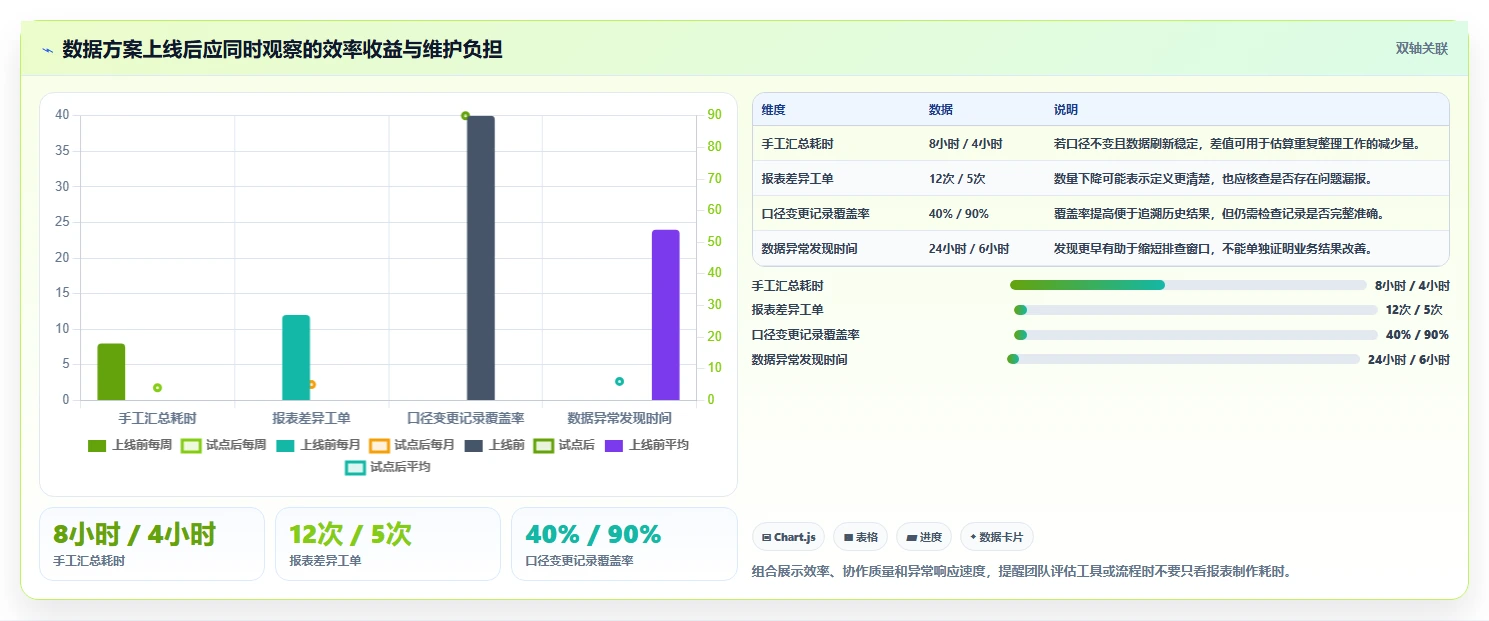Click the 双轴关联 label in the header
The image size is (1489, 621).
[1422, 49]
